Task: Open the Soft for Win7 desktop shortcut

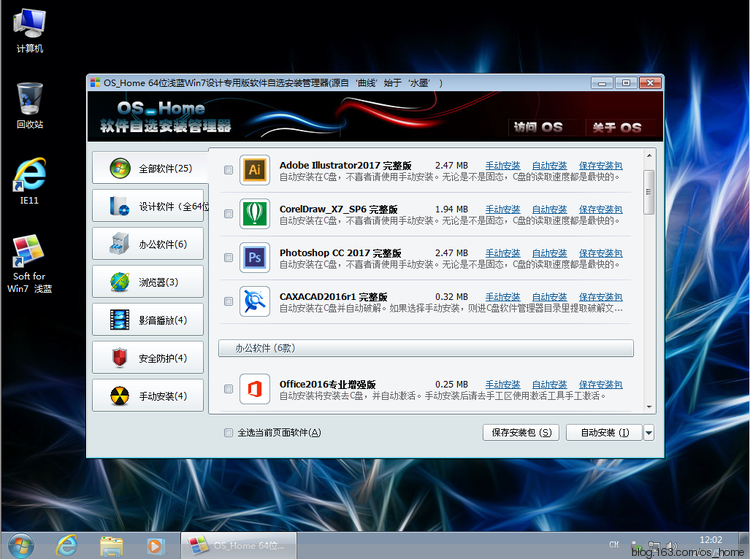Action: point(28,253)
